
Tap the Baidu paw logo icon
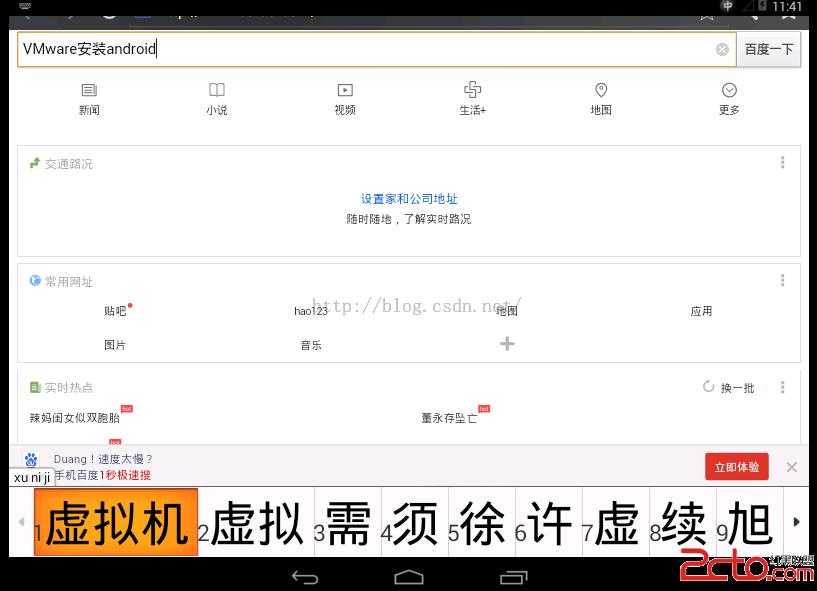[x=31, y=460]
